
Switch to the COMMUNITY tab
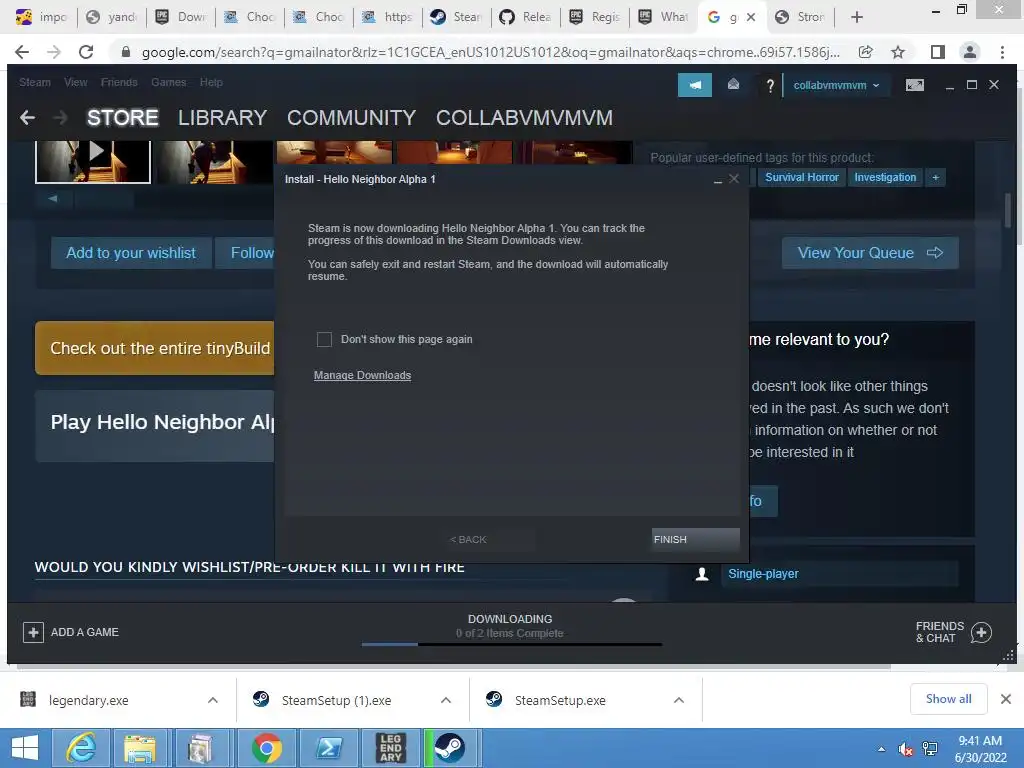[351, 118]
